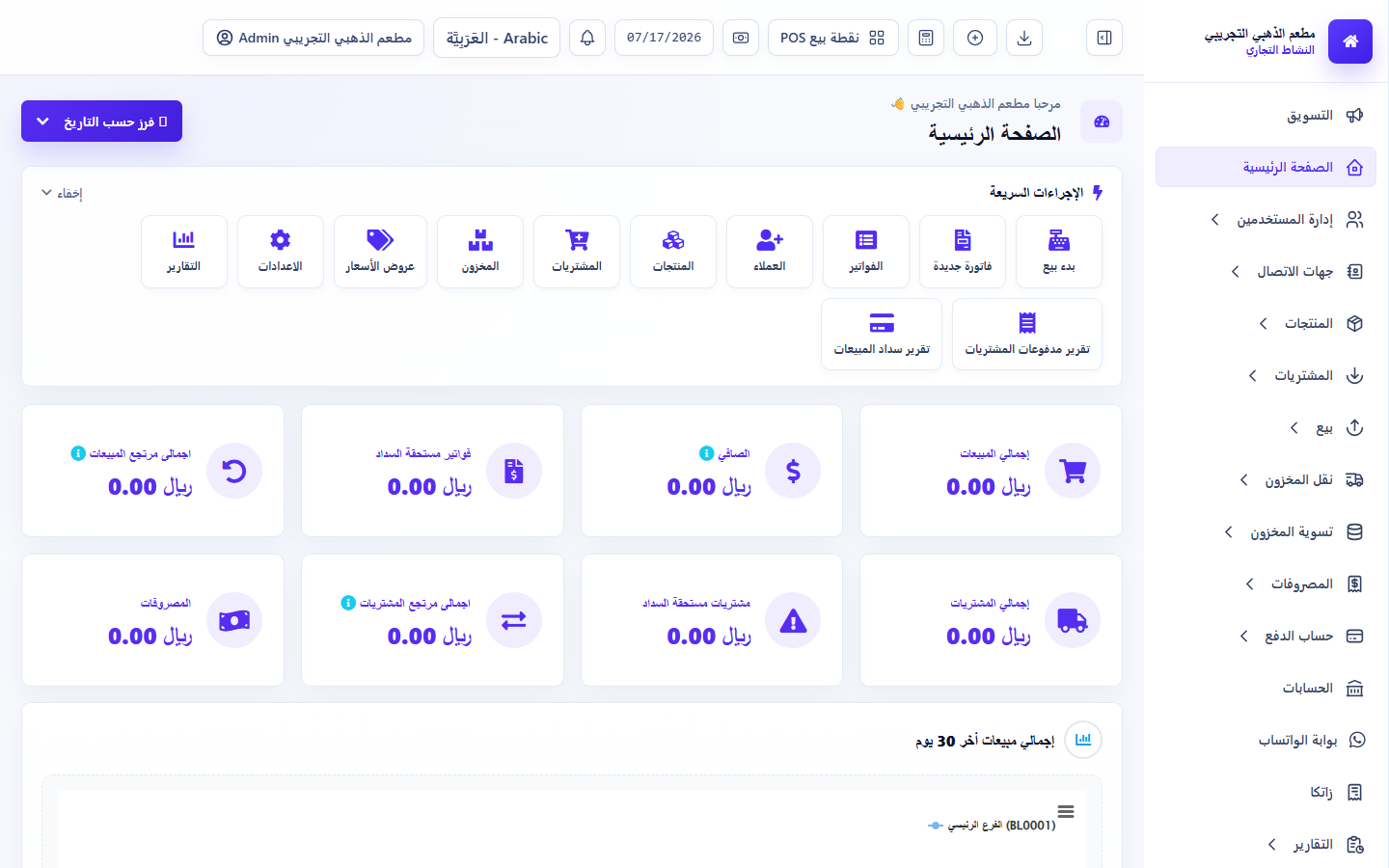Image resolution: width=1389 pixels, height=868 pixels.
Task: Click the shopping cart icon on إجمالي المبيعات card
Action: (x=1073, y=471)
